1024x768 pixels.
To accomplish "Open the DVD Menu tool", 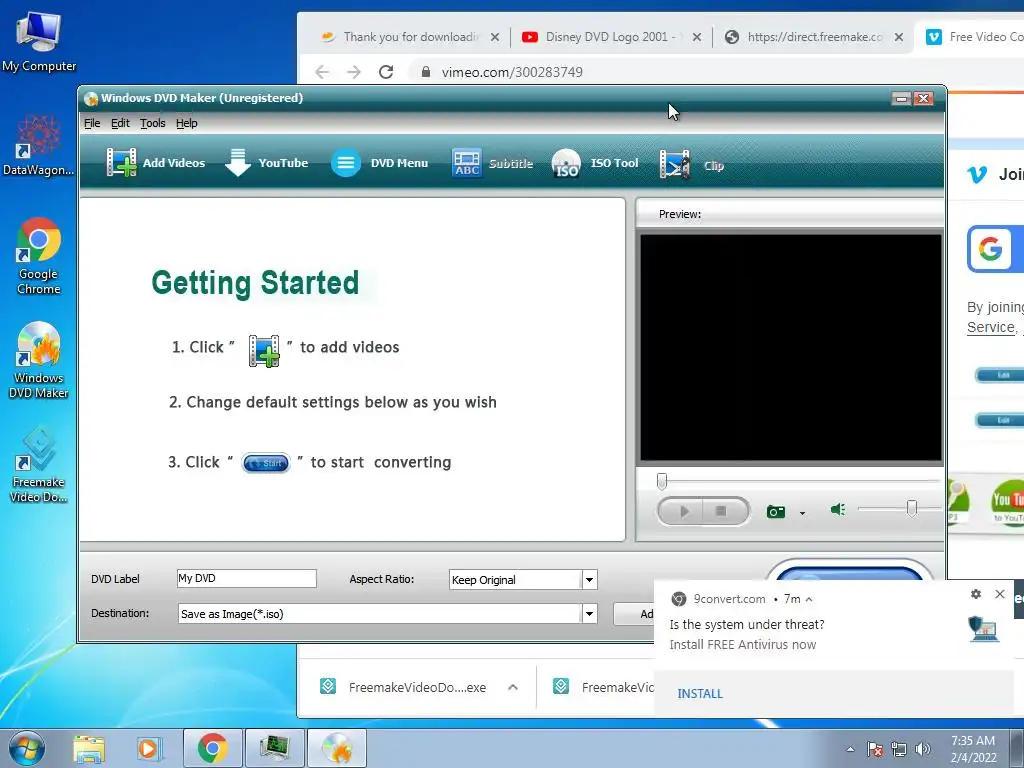I will pyautogui.click(x=379, y=163).
